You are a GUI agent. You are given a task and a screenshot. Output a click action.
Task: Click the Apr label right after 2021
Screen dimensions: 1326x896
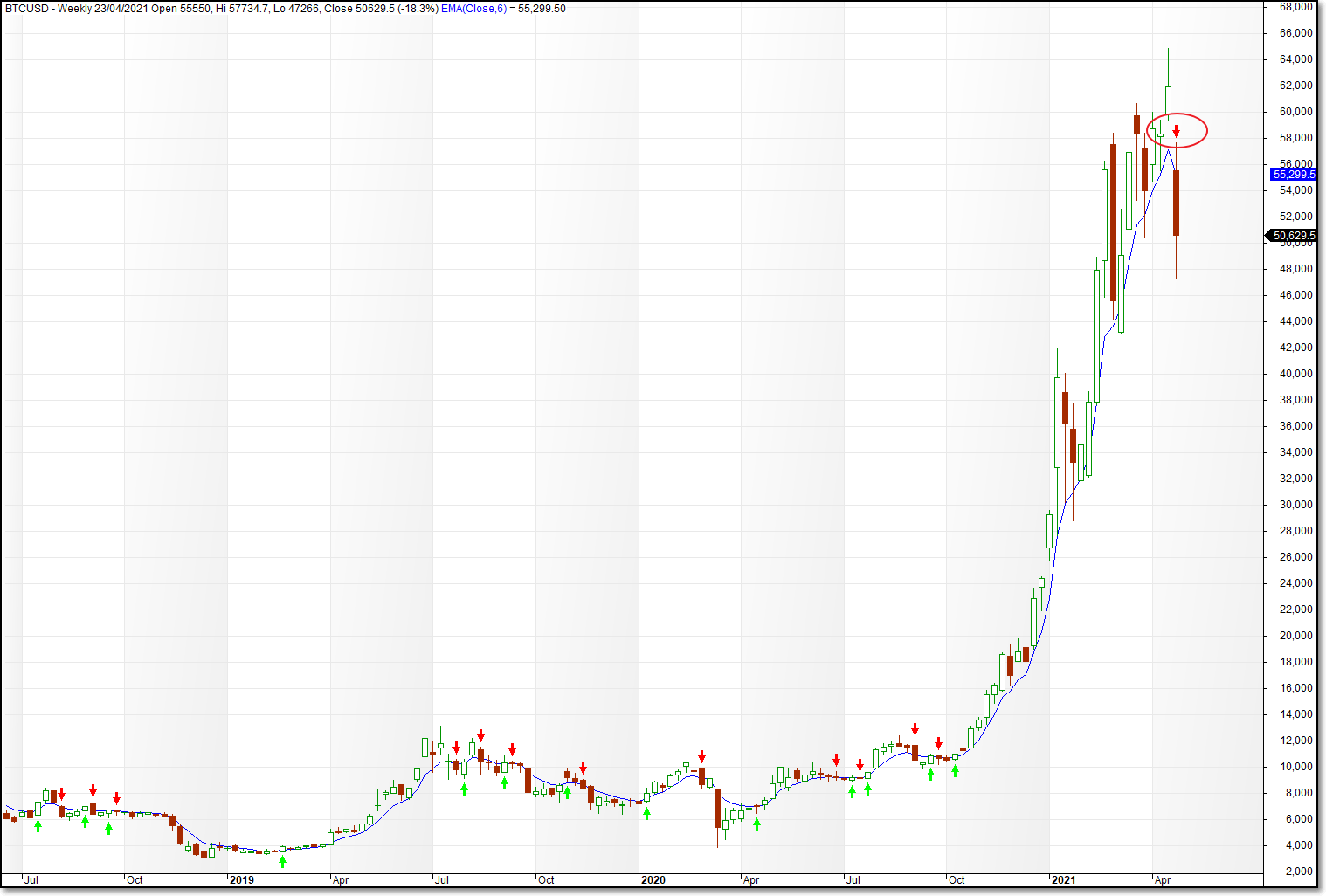point(1163,880)
